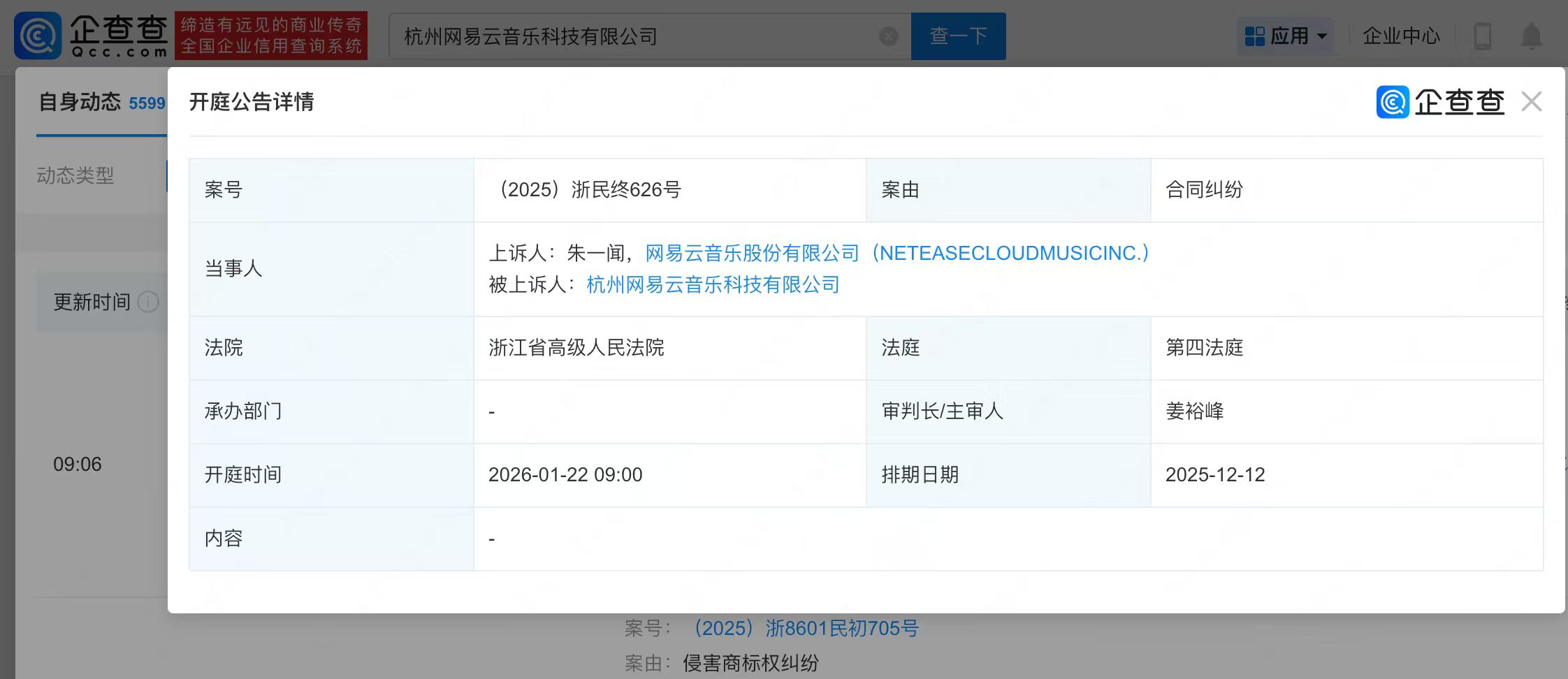The height and width of the screenshot is (679, 1568).
Task: Click the 动态类型 filter label
Action: click(x=75, y=175)
